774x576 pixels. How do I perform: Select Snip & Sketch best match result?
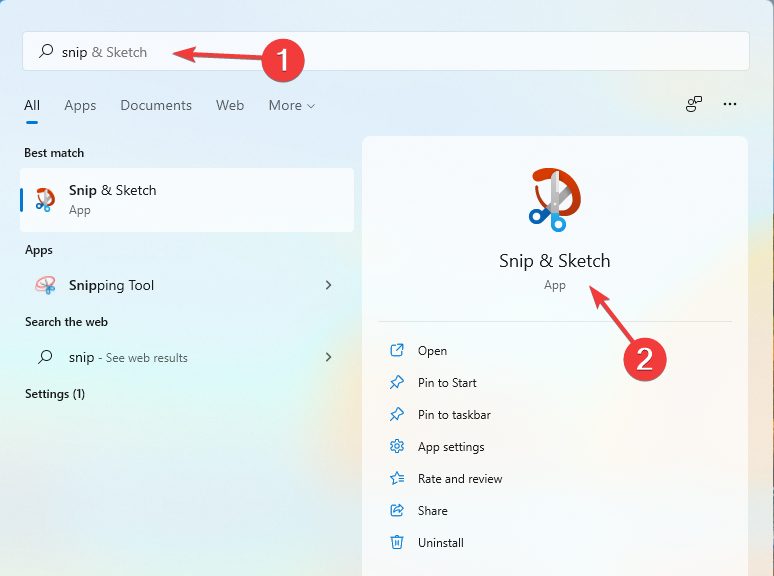coord(187,199)
